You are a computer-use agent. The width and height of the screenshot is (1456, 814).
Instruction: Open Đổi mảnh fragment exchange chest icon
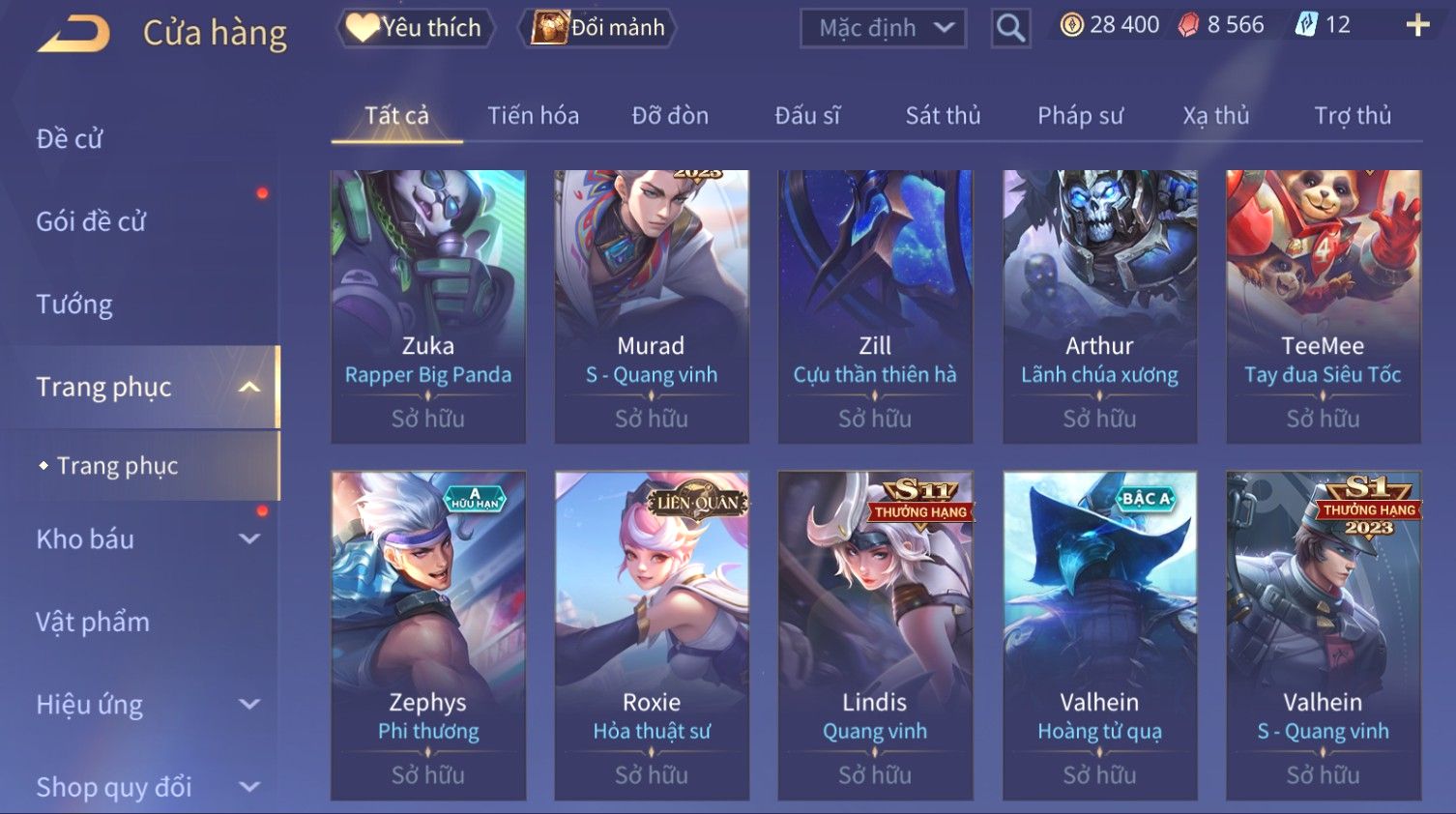pyautogui.click(x=597, y=28)
